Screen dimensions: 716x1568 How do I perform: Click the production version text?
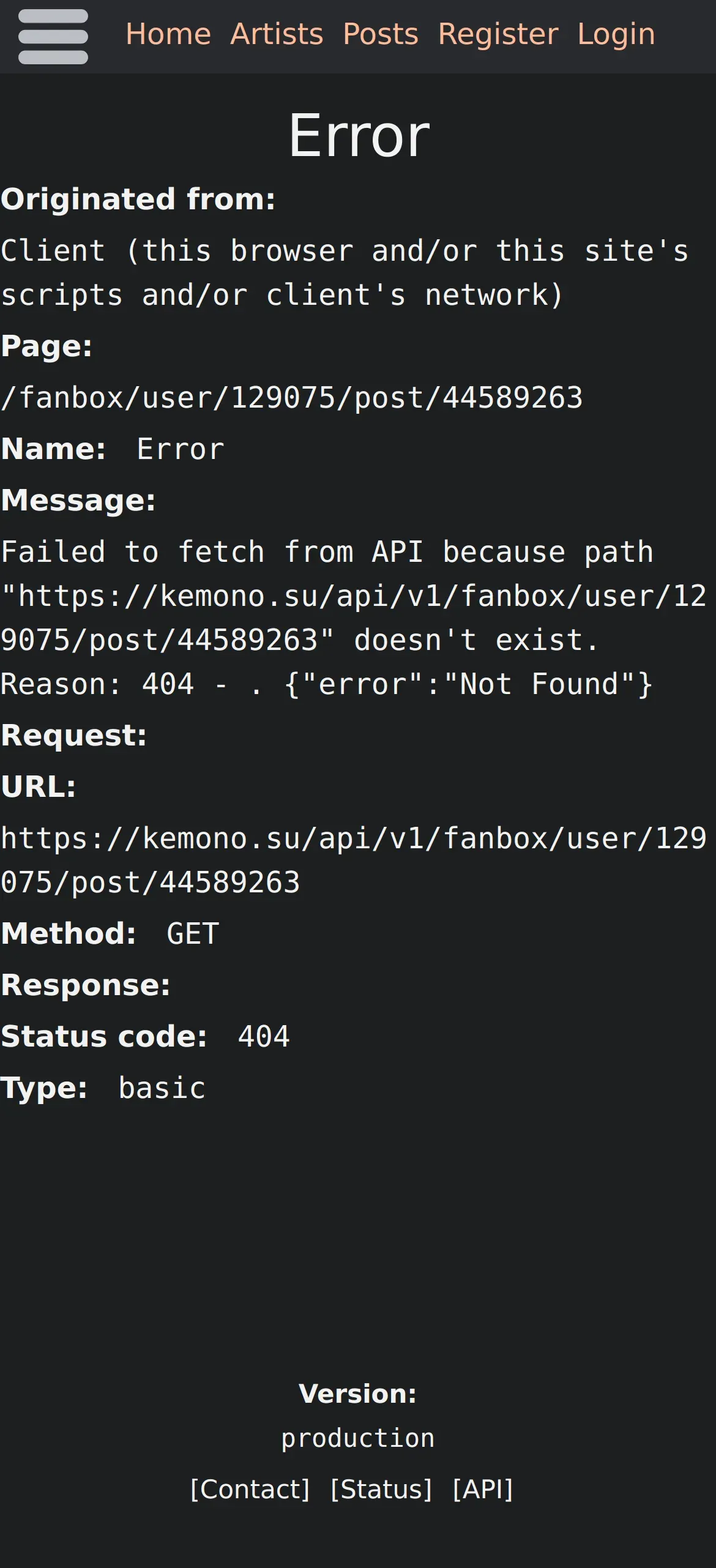tap(357, 1438)
